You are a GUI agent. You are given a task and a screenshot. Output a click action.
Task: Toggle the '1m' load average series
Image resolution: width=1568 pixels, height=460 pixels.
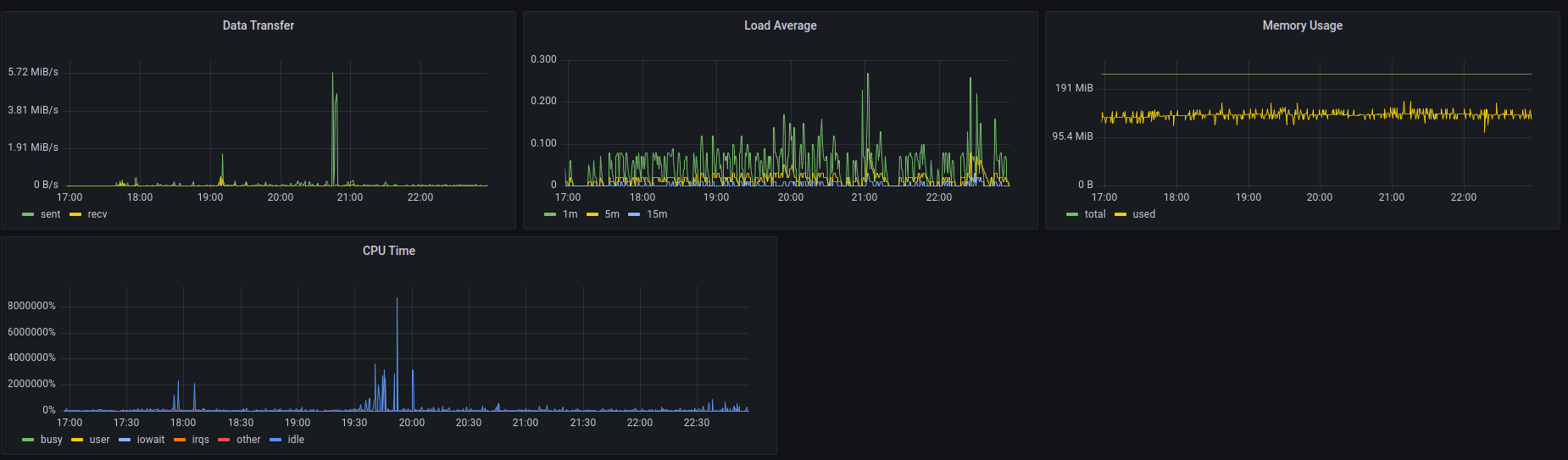[570, 214]
